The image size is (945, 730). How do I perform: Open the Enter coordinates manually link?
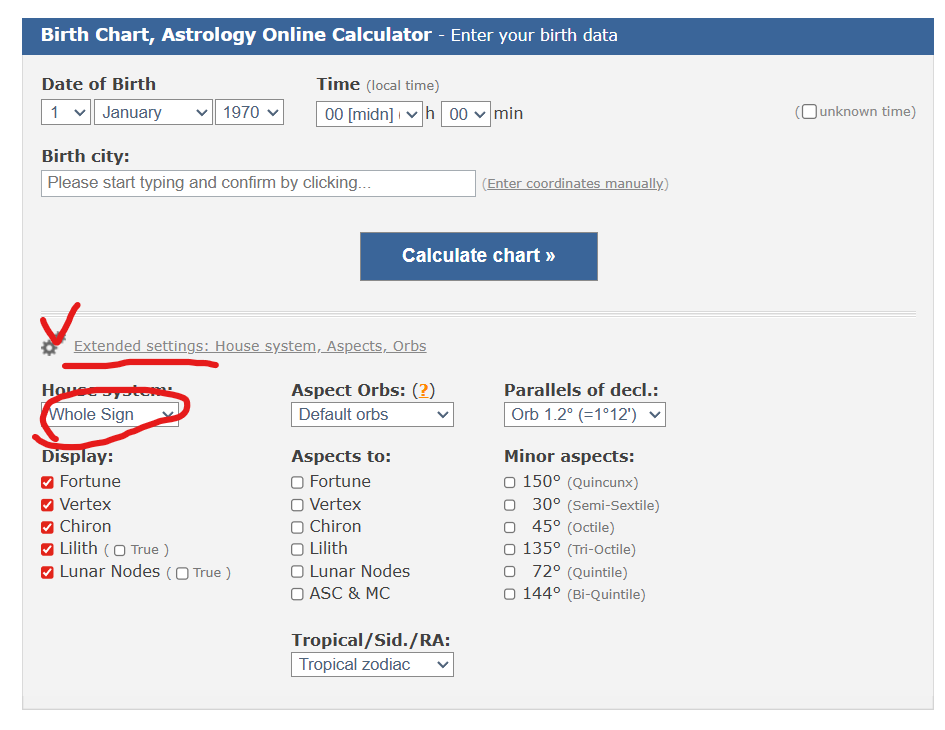click(576, 184)
